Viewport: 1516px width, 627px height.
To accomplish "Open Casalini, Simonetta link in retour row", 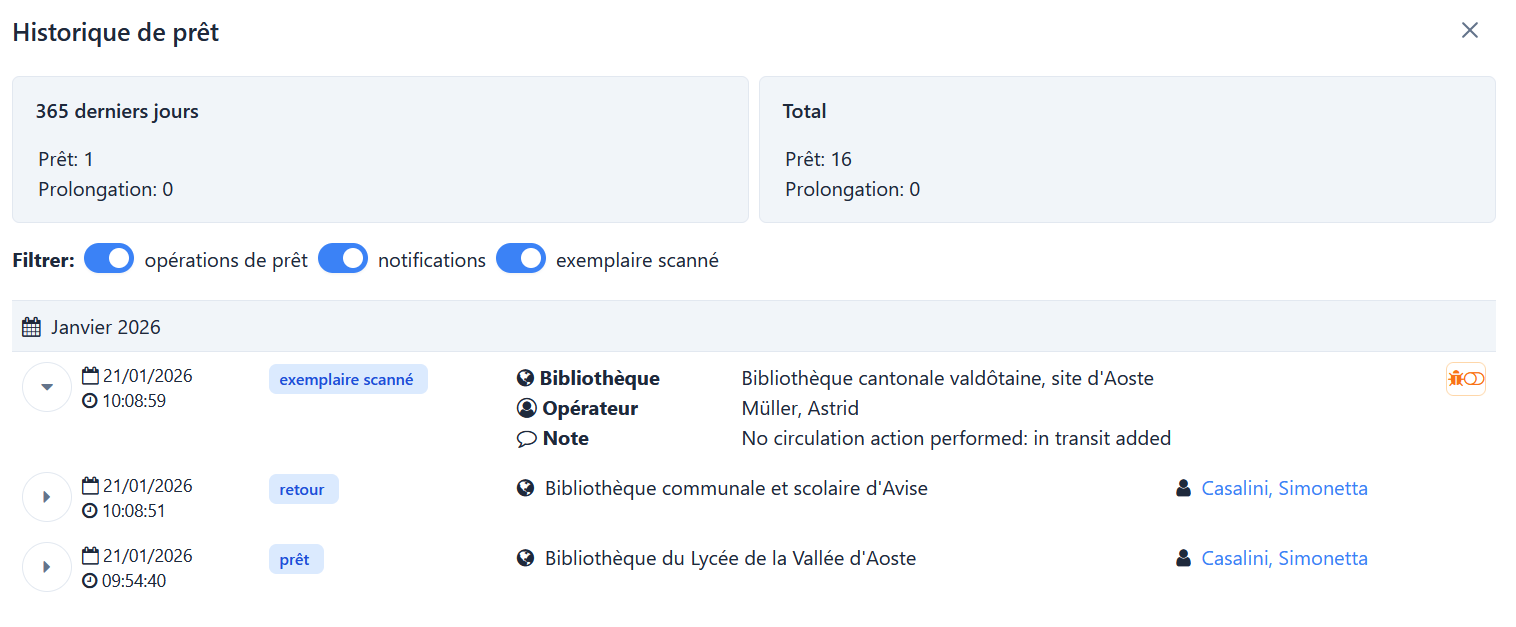I will coord(1284,489).
